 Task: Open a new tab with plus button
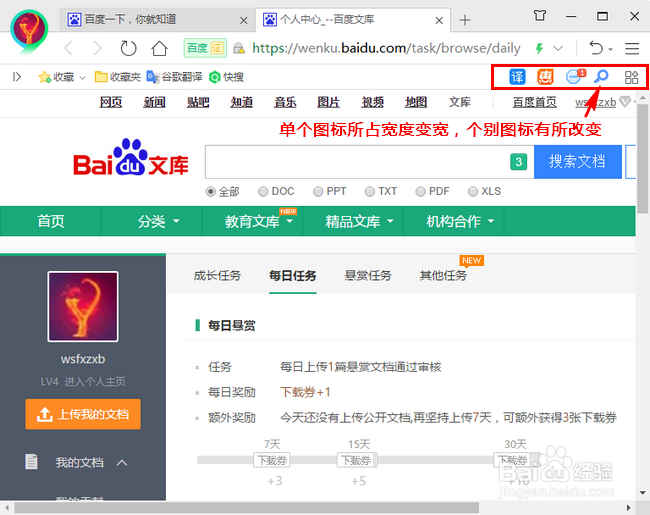click(x=465, y=19)
